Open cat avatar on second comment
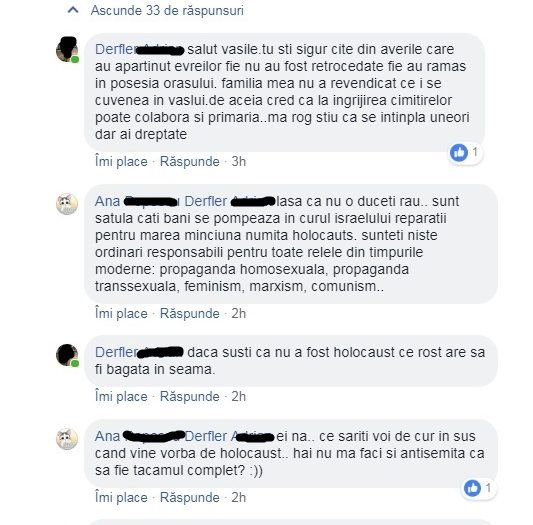 [67, 204]
